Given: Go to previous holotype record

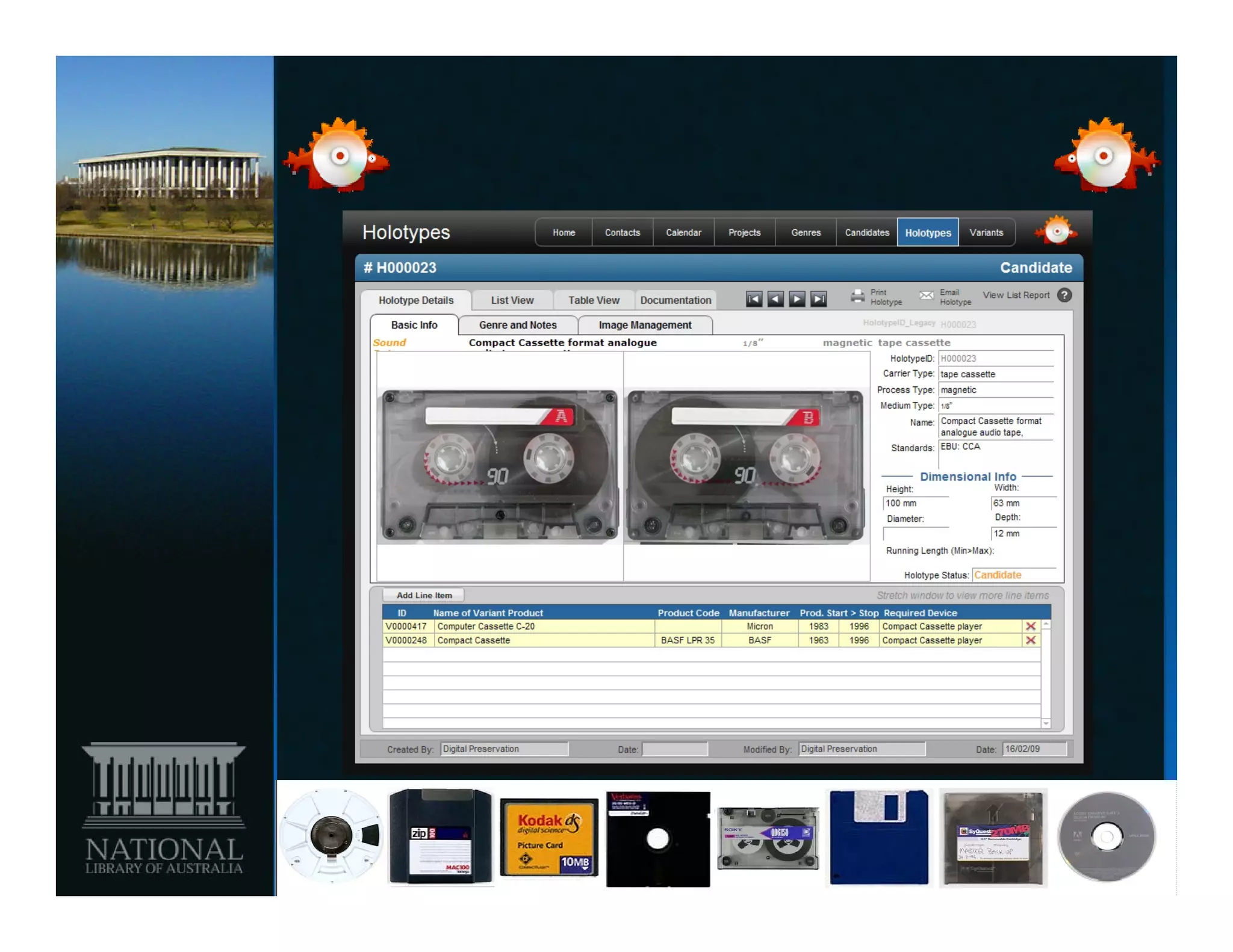Looking at the screenshot, I should [x=775, y=298].
